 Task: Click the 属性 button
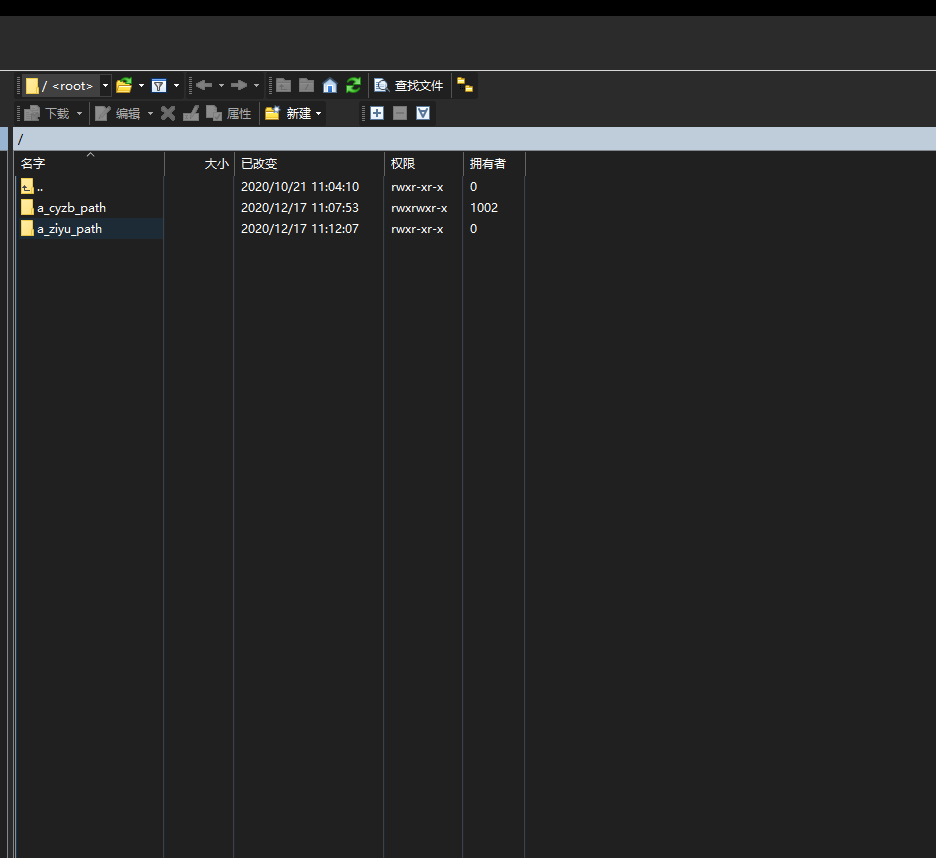(x=229, y=114)
